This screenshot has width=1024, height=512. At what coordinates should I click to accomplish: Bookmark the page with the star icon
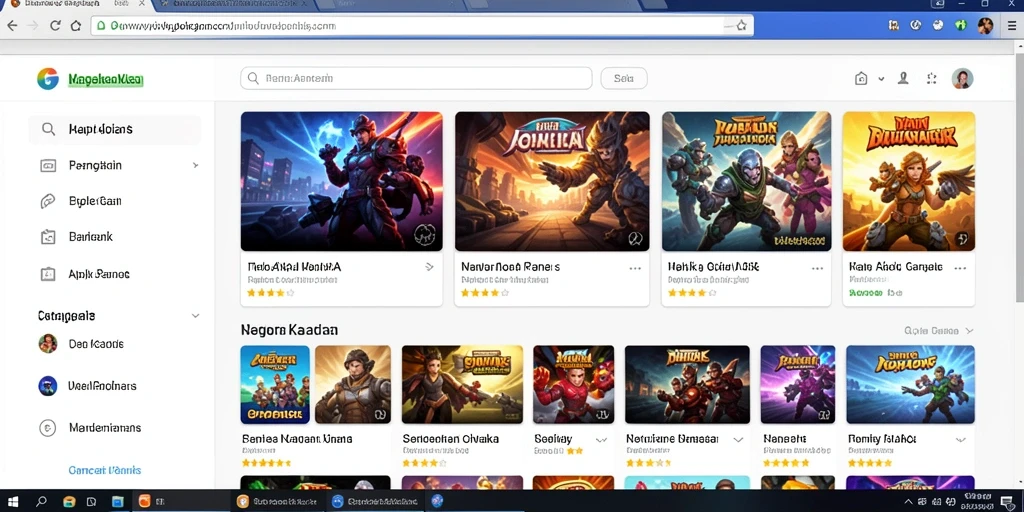coord(741,26)
